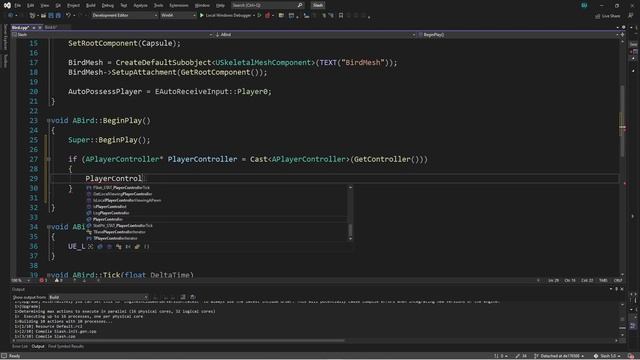Switch to the Bird.h tab
The image size is (640, 360).
coord(51,27)
